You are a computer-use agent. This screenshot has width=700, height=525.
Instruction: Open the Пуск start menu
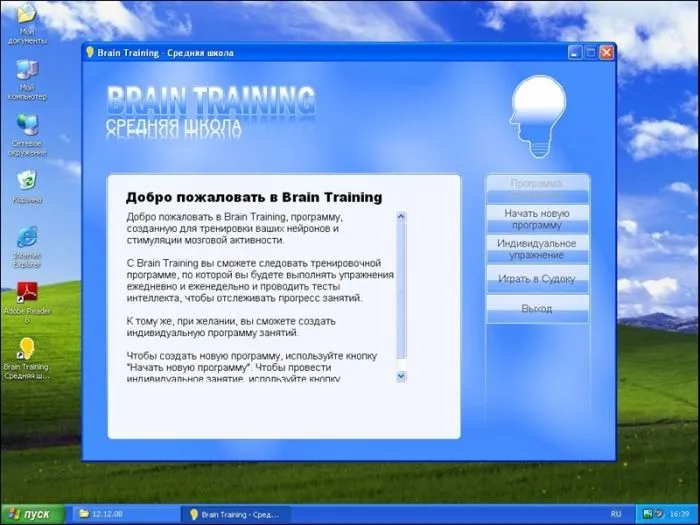click(32, 514)
